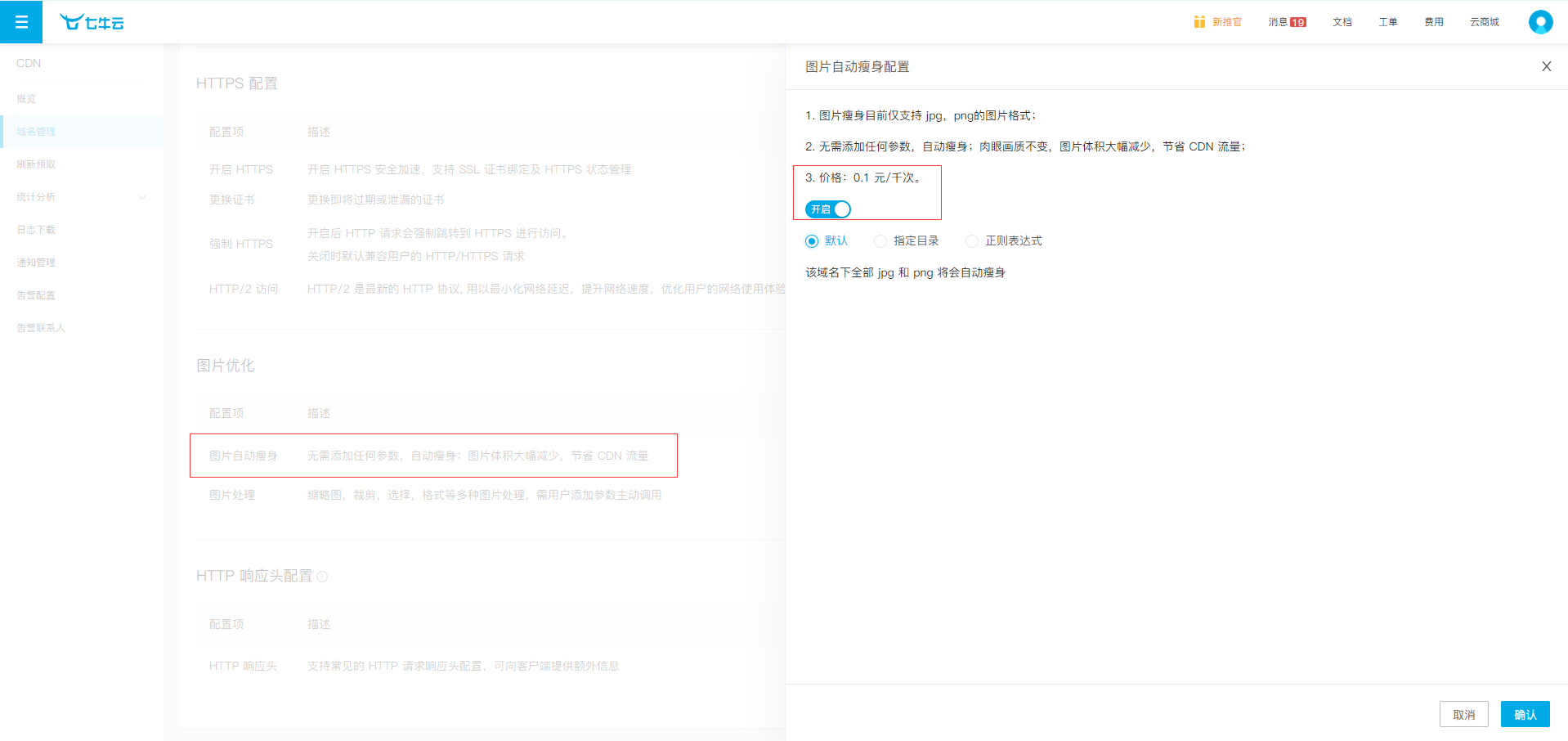
Task: Toggle the 开启 auto-slim switch
Action: click(828, 209)
